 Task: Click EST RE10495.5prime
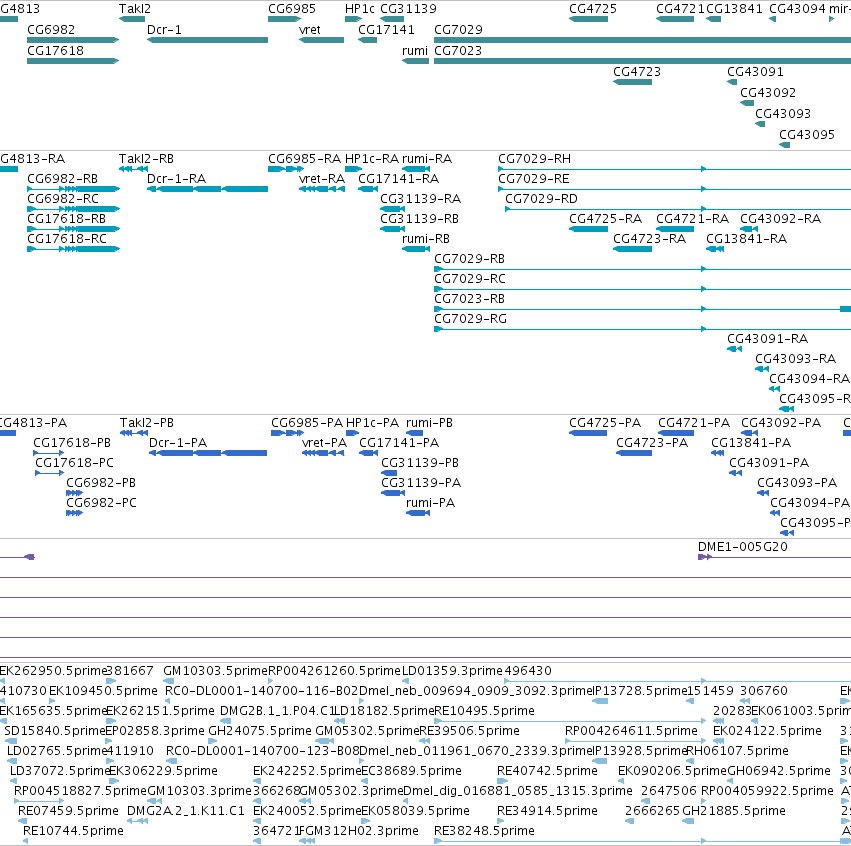click(570, 721)
